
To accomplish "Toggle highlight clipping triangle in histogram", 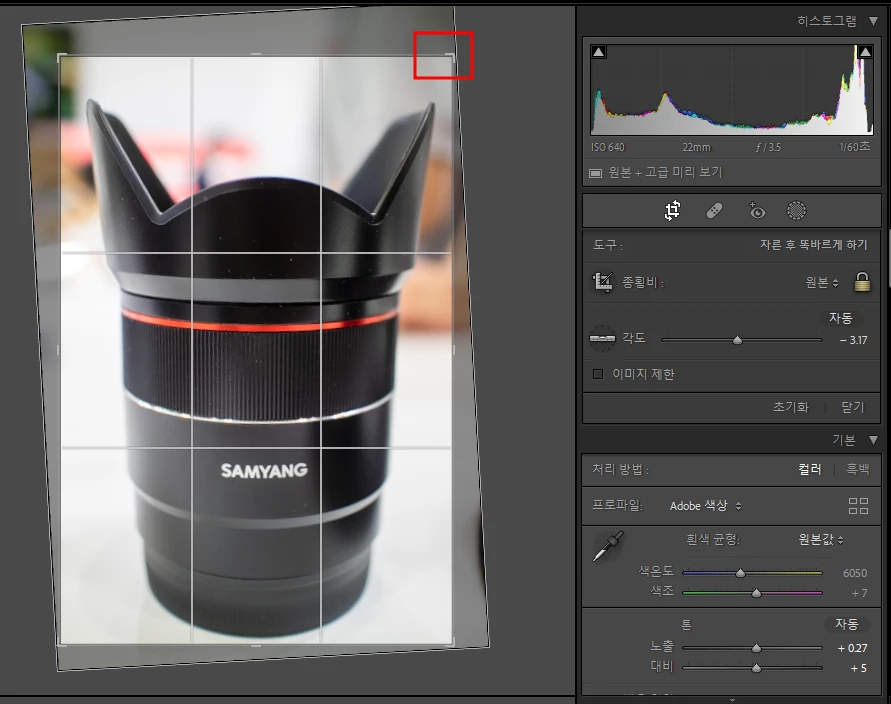I will 865,52.
